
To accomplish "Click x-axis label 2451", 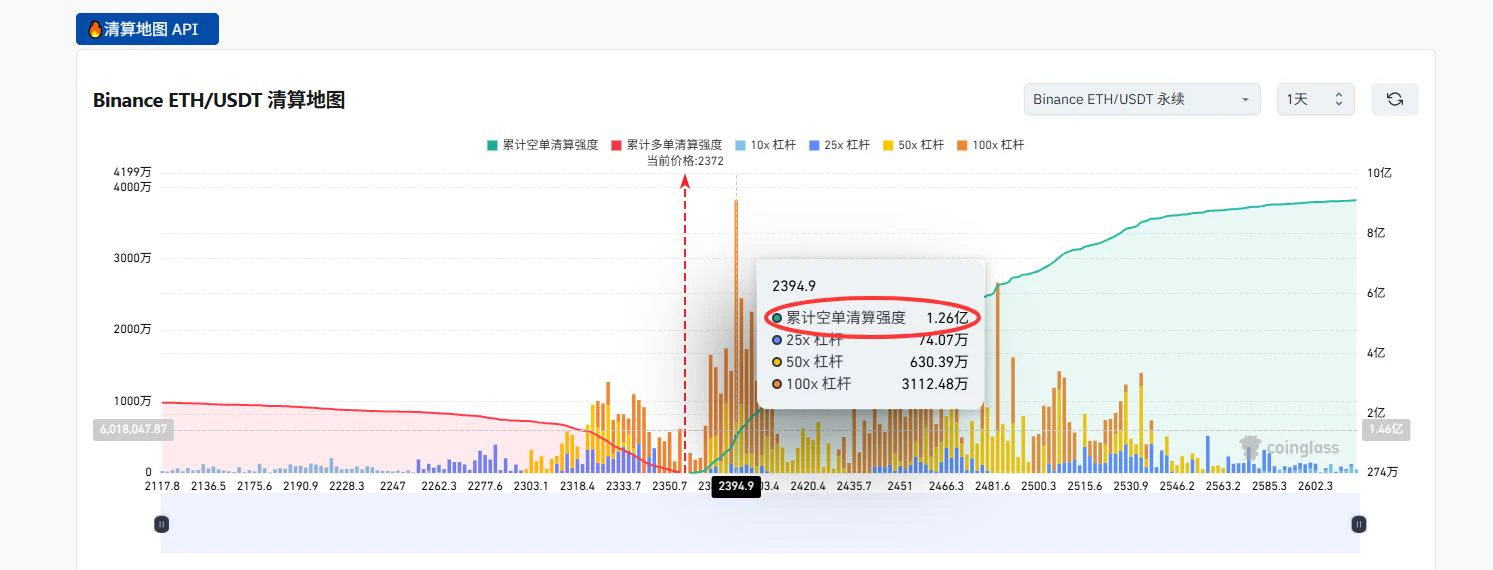I will 899,486.
